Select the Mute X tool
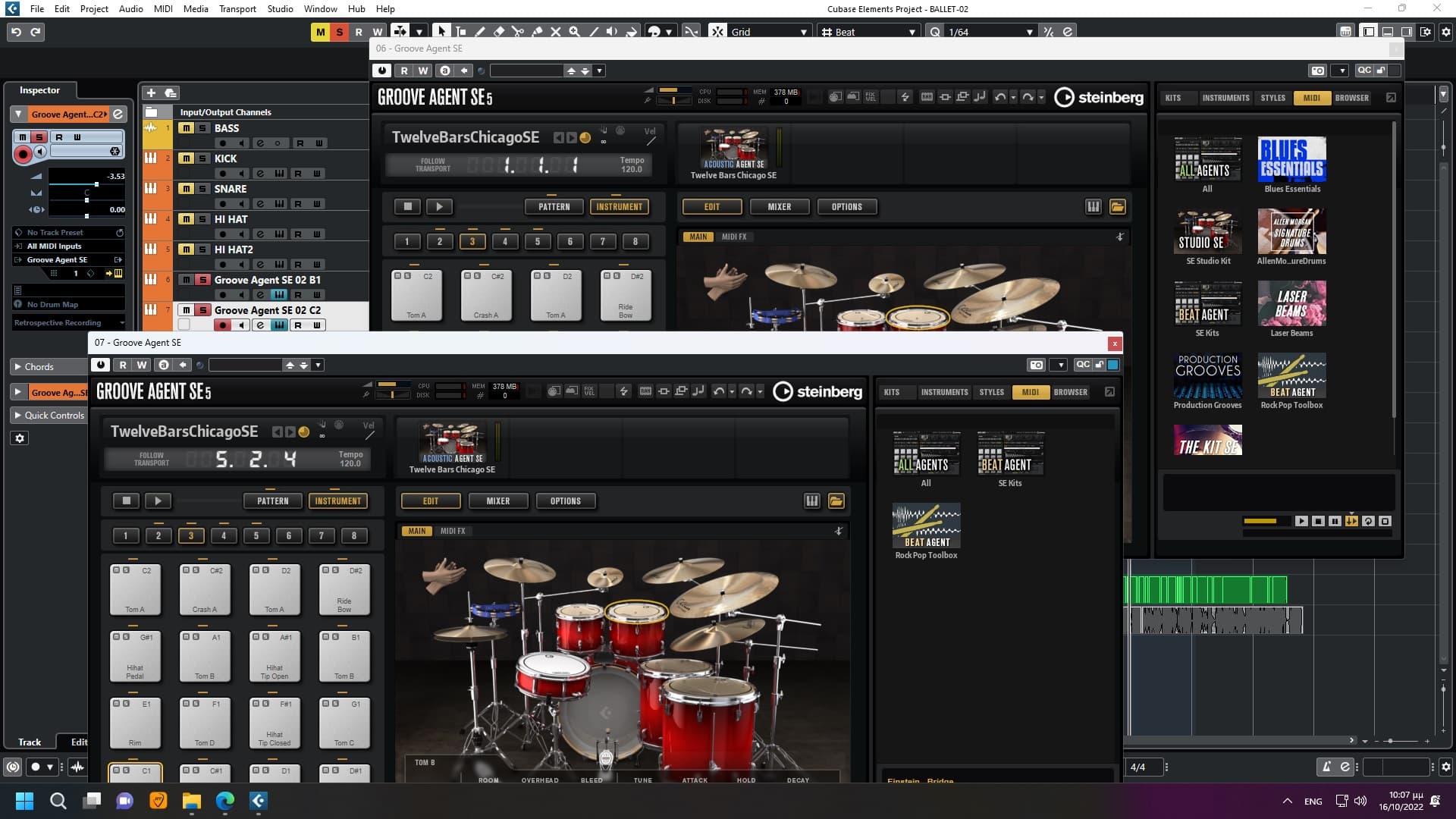 (x=556, y=32)
